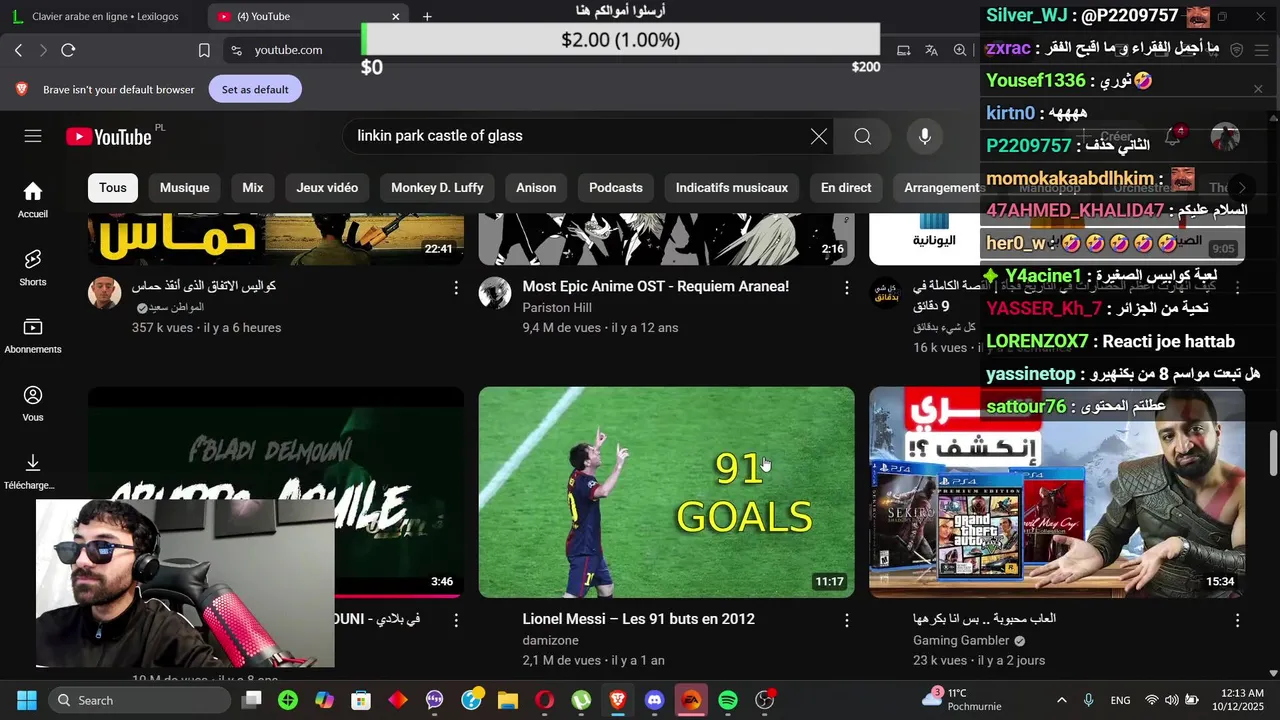Image resolution: width=1280 pixels, height=720 pixels.
Task: Open three-dot menu for كواليس الاتفاق video
Action: click(x=456, y=288)
